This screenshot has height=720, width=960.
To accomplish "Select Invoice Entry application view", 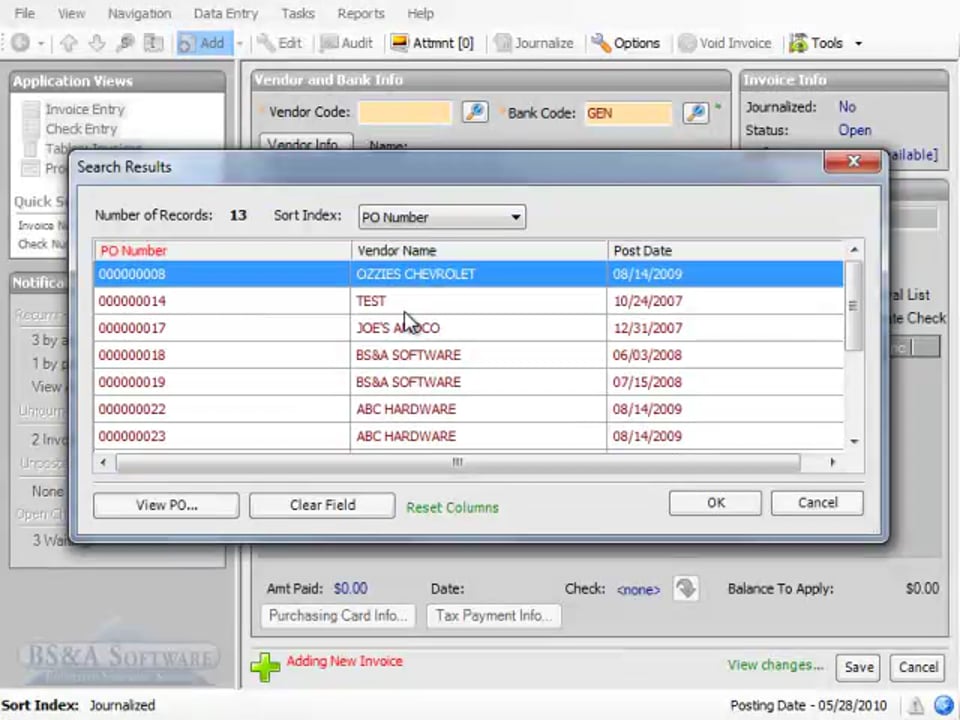I will (84, 109).
